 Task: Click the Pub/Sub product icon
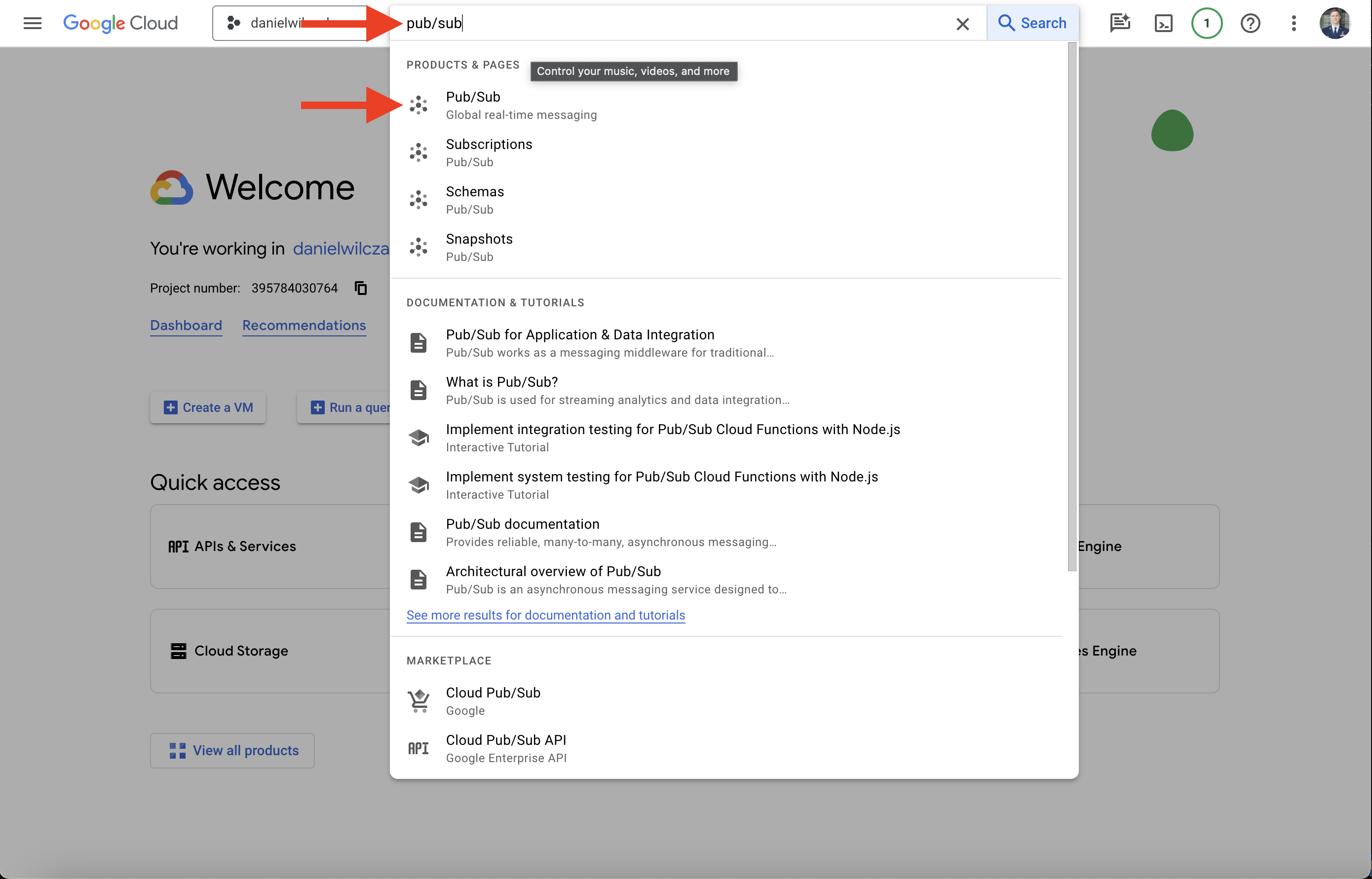coord(419,105)
